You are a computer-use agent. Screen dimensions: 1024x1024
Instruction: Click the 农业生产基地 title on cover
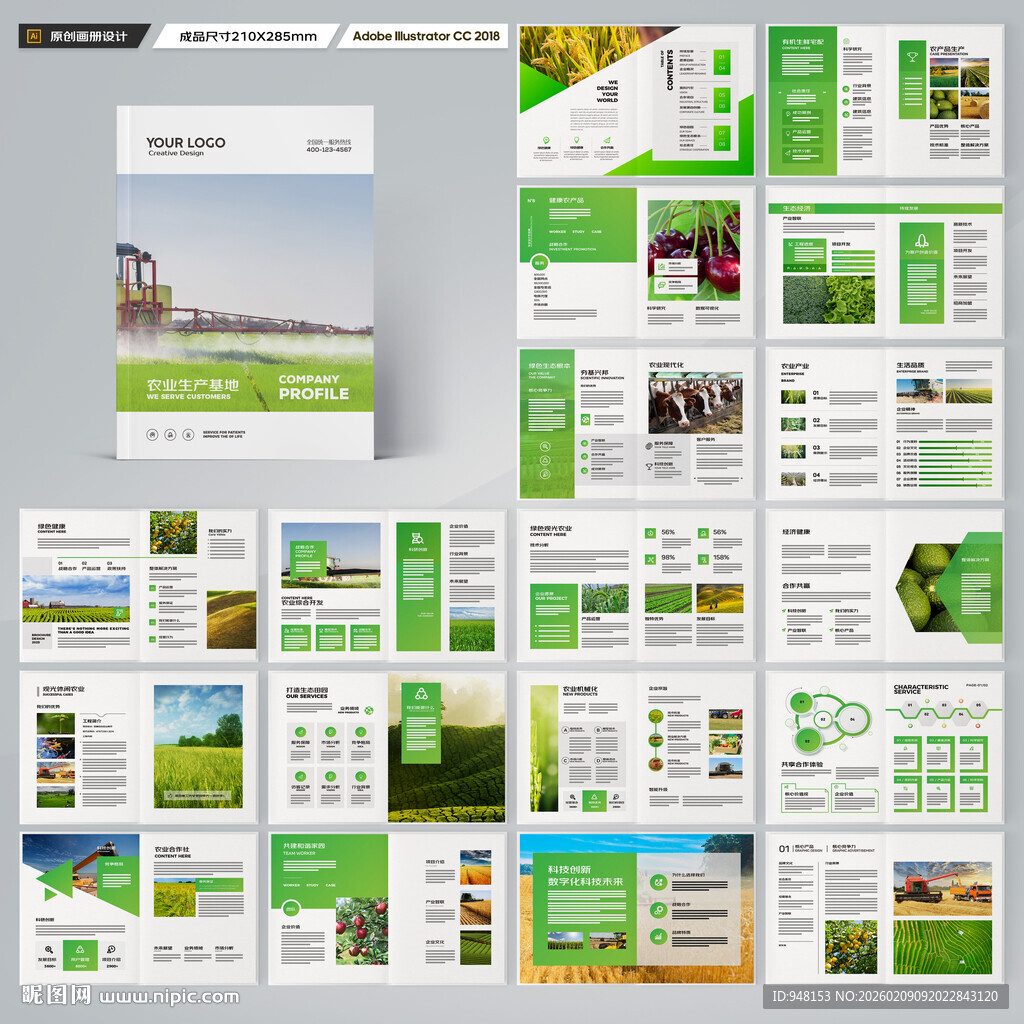point(192,385)
